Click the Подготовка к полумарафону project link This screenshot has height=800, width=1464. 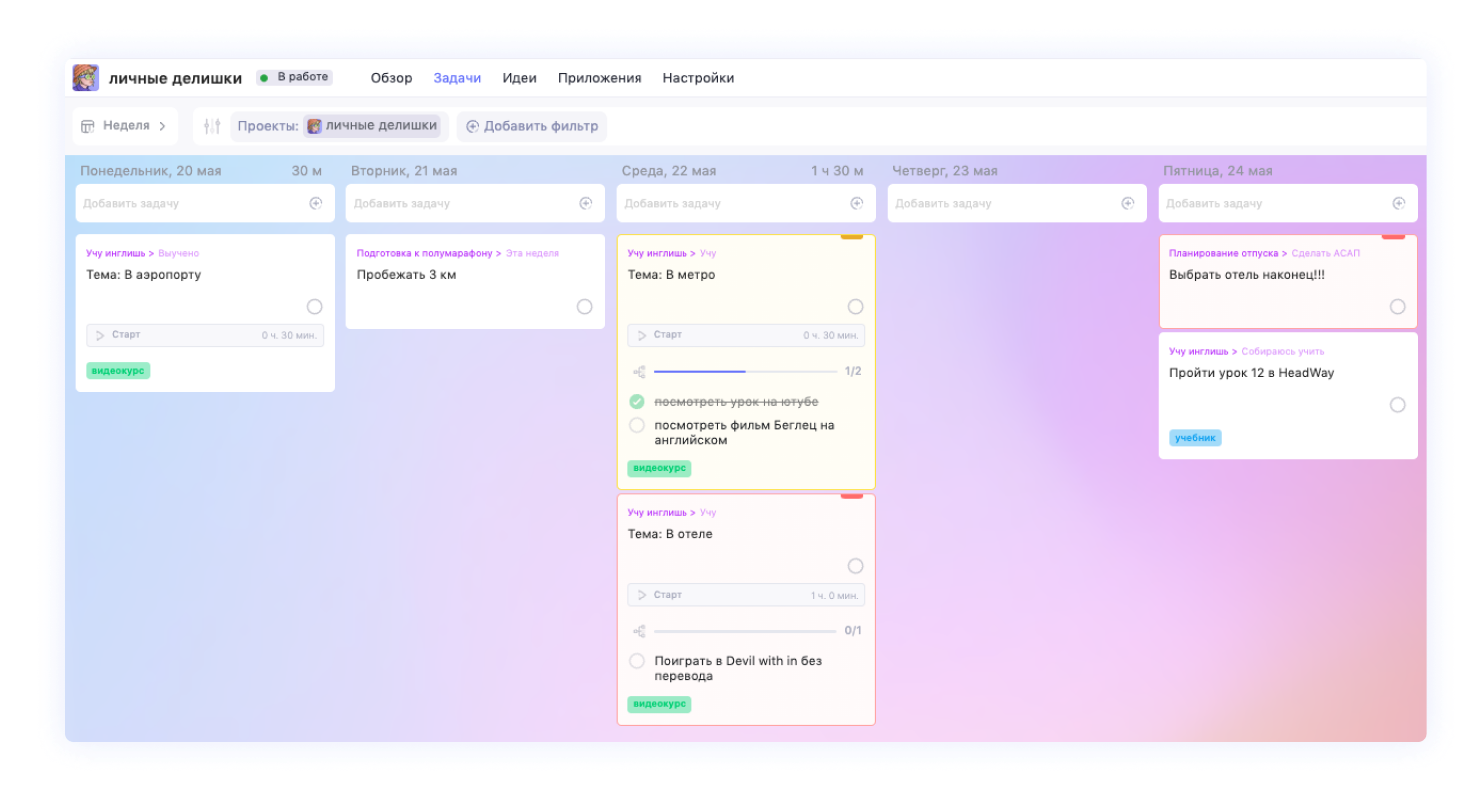(x=423, y=253)
